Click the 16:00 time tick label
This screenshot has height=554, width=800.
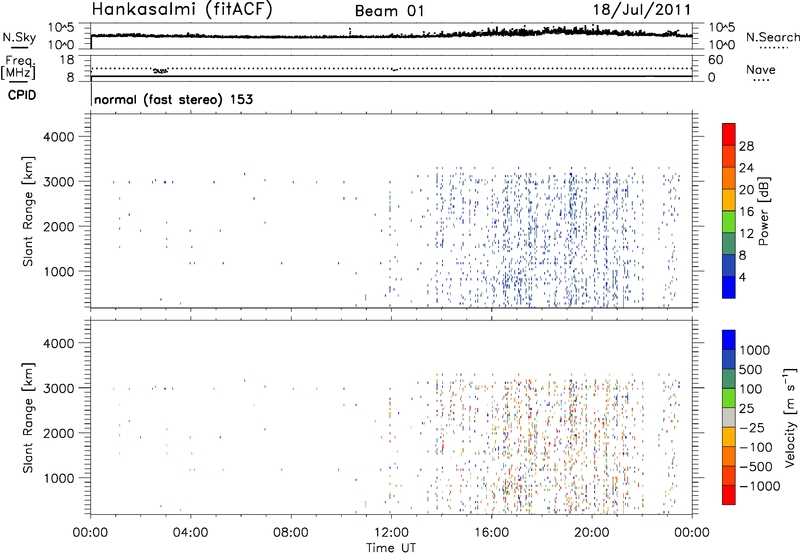(x=491, y=533)
